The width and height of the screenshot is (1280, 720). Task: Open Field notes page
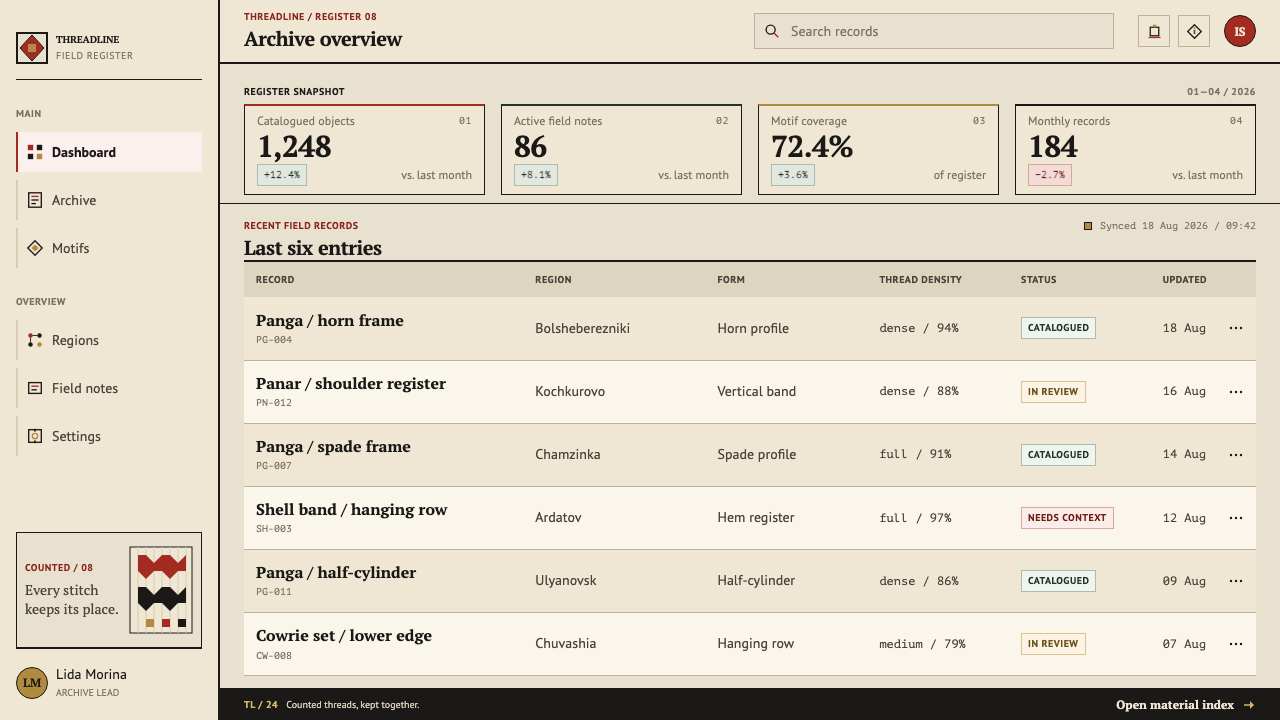109,388
